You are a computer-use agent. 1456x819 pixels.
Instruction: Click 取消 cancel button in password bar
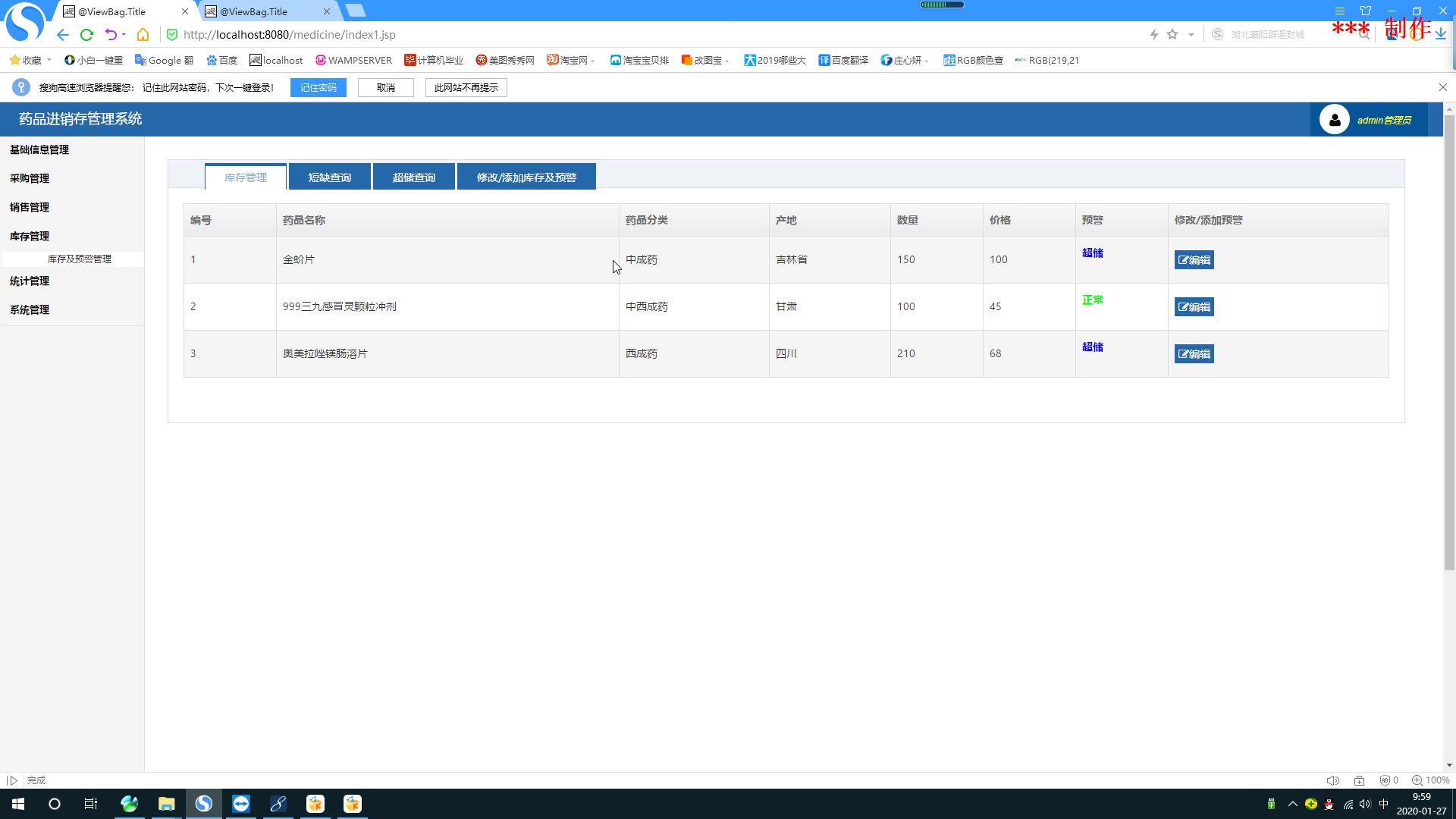click(386, 88)
